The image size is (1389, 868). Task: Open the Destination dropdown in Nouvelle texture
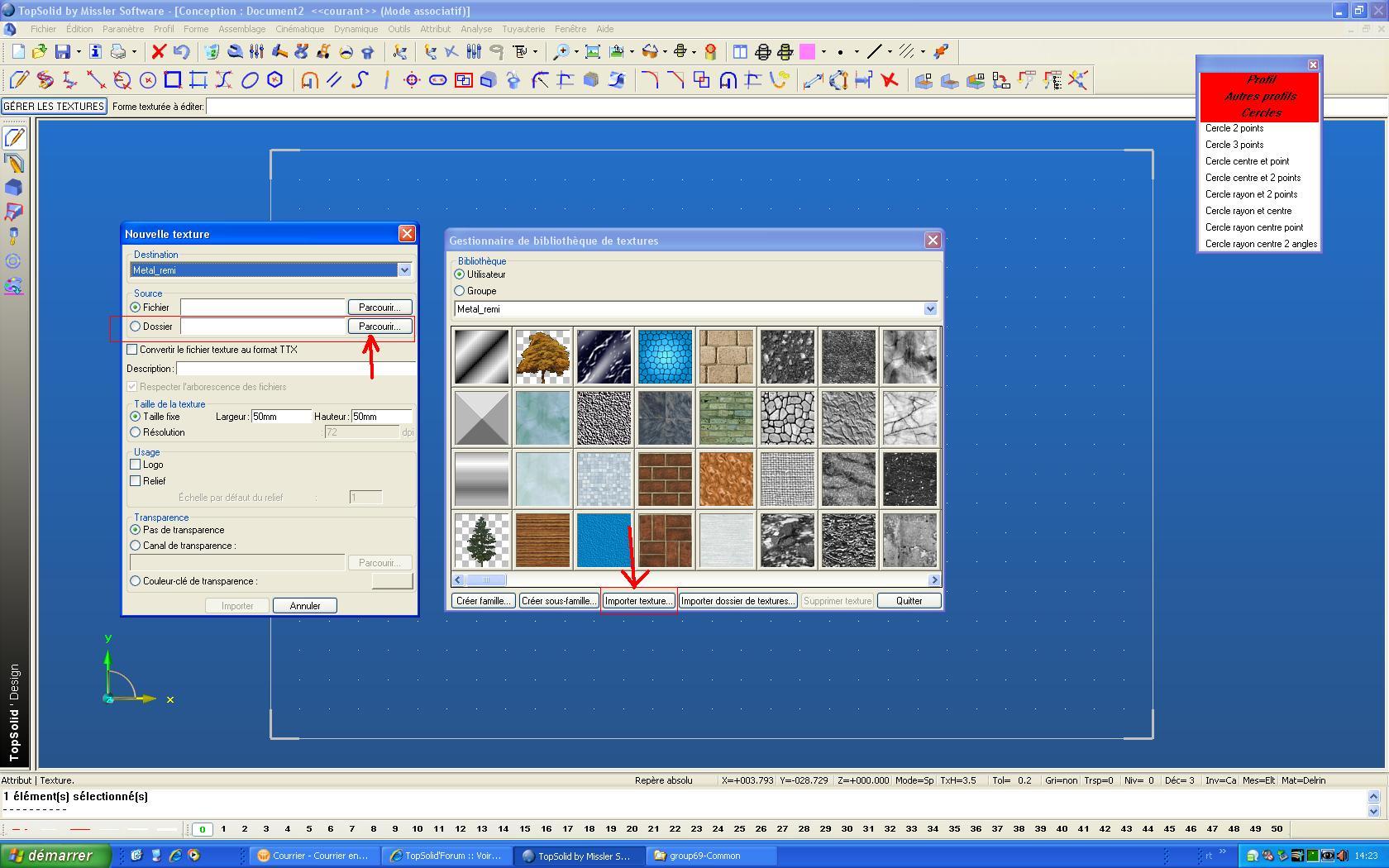tap(404, 270)
